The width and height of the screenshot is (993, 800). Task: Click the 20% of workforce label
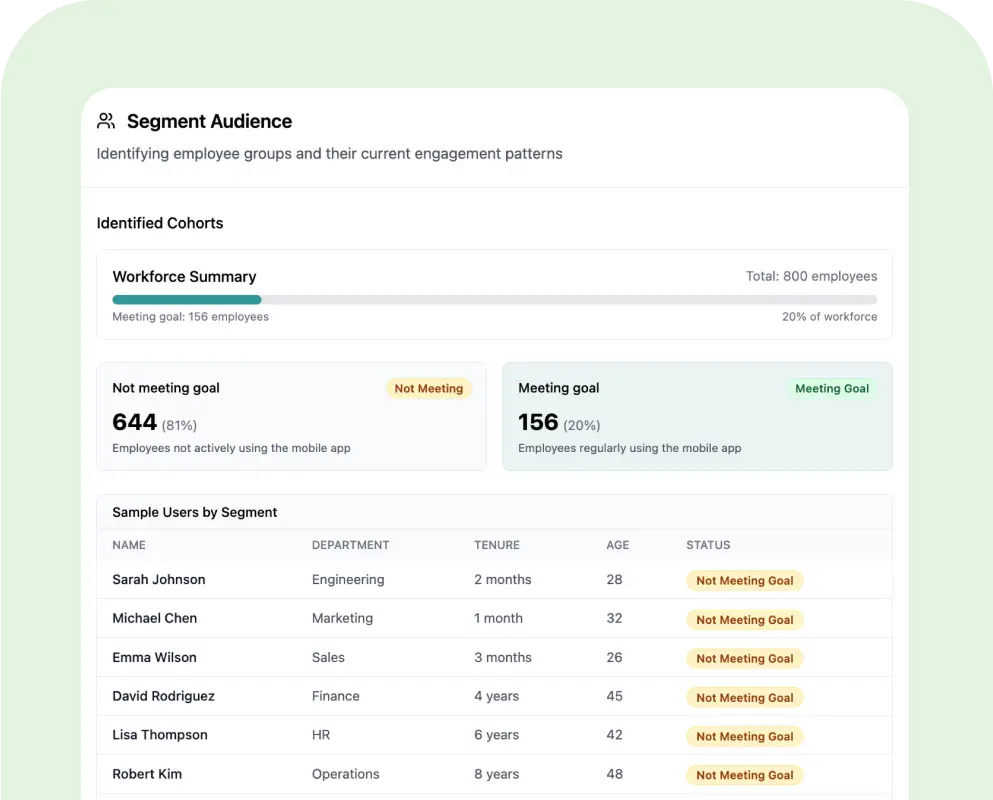[x=830, y=317]
